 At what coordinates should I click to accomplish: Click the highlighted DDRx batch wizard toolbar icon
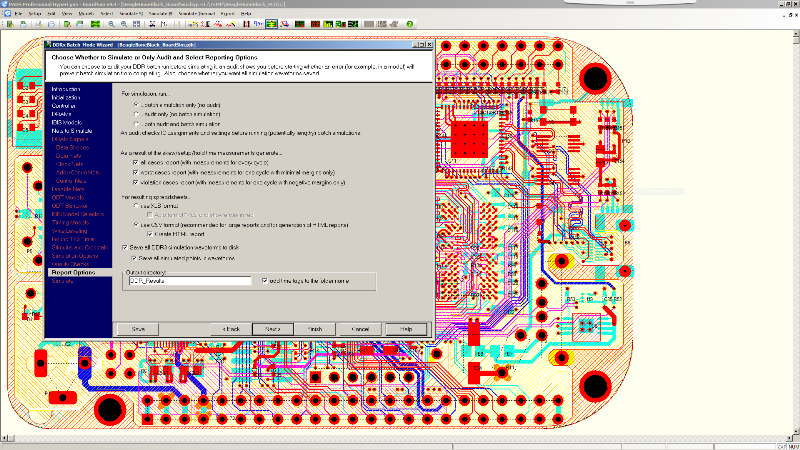[271, 24]
